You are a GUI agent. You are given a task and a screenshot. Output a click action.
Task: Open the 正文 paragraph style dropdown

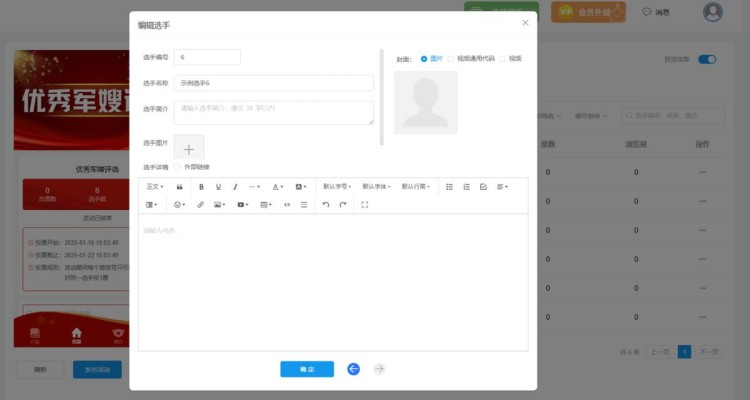pyautogui.click(x=155, y=187)
